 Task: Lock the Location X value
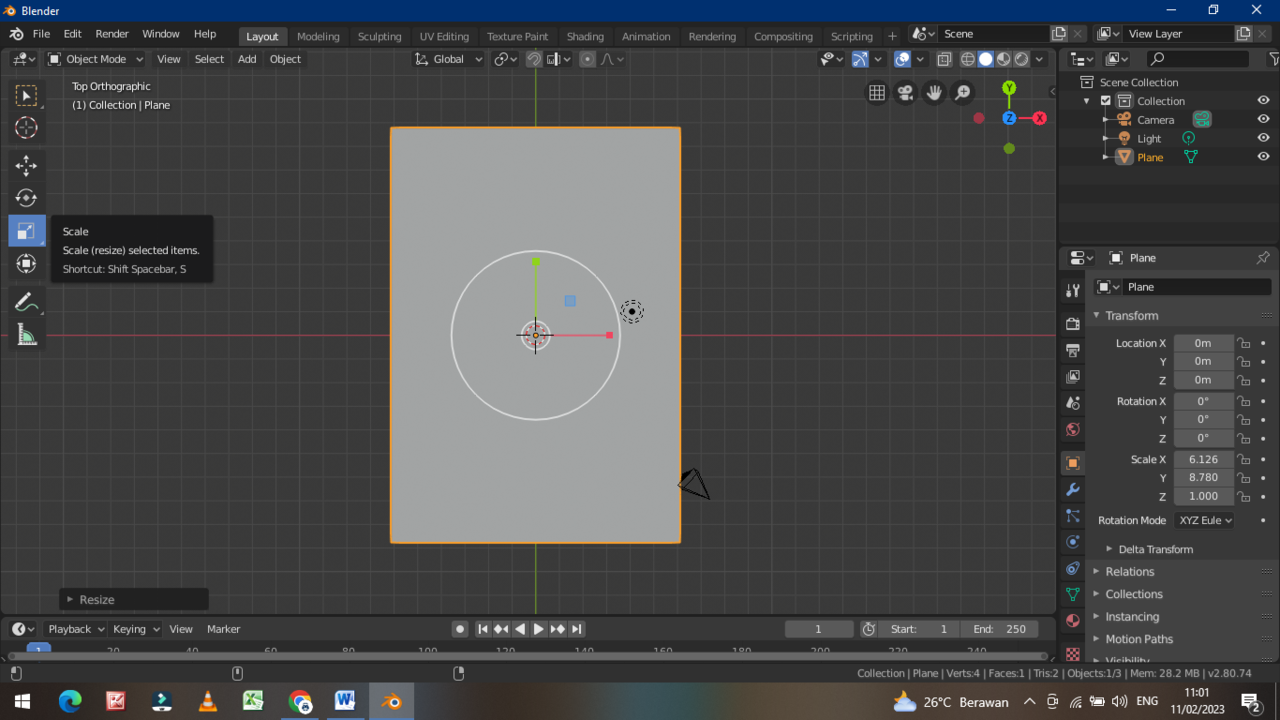click(x=1243, y=343)
